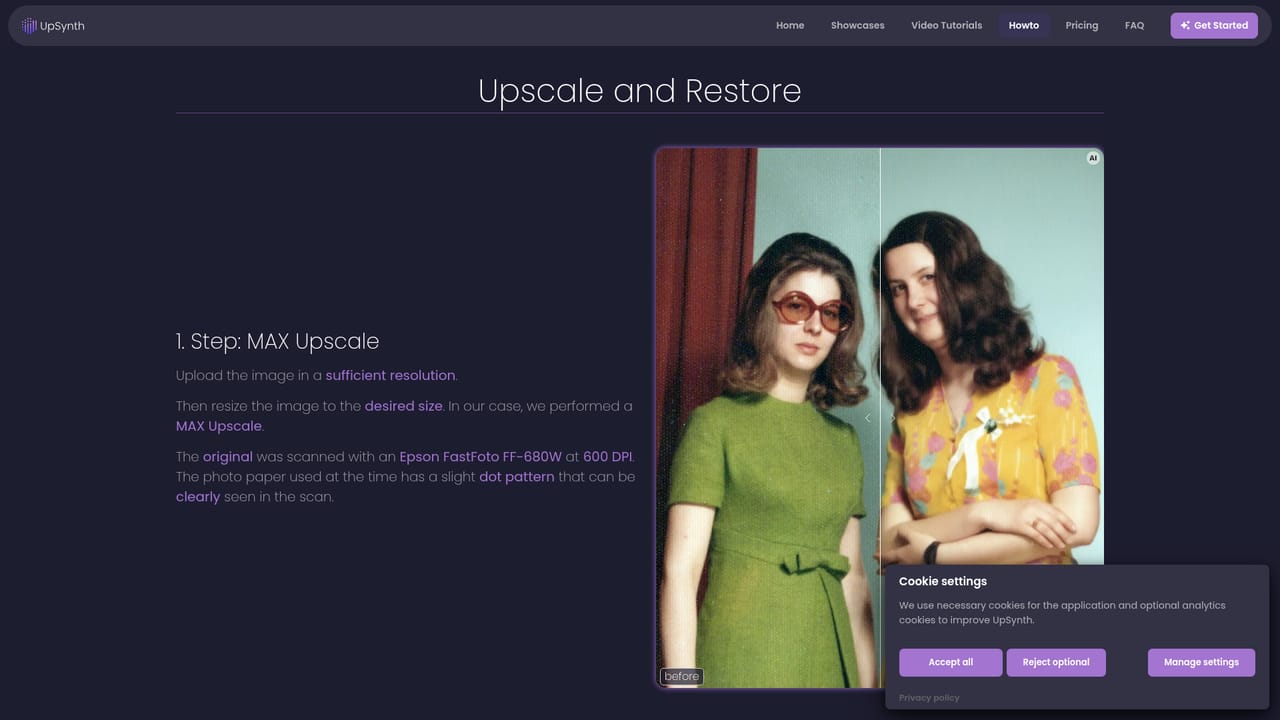This screenshot has height=720, width=1280.
Task: Open the Pricing page
Action: tap(1081, 26)
